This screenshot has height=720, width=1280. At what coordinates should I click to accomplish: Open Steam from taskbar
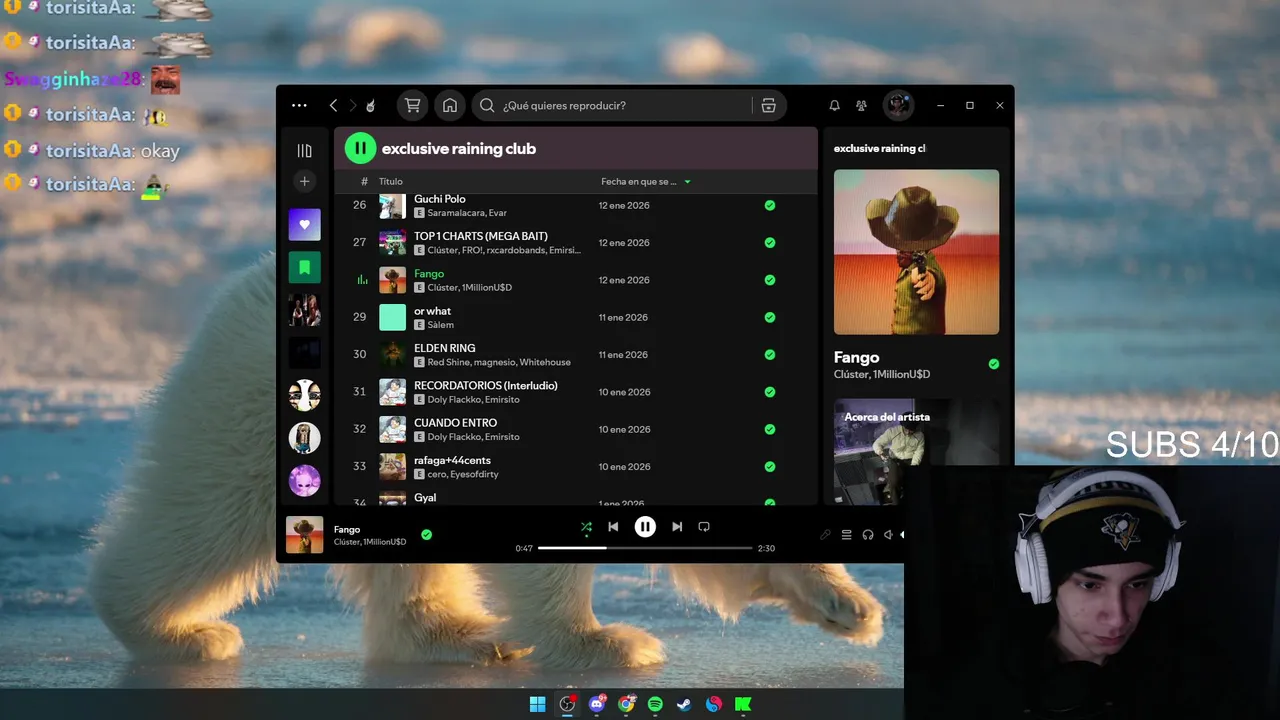pyautogui.click(x=684, y=704)
